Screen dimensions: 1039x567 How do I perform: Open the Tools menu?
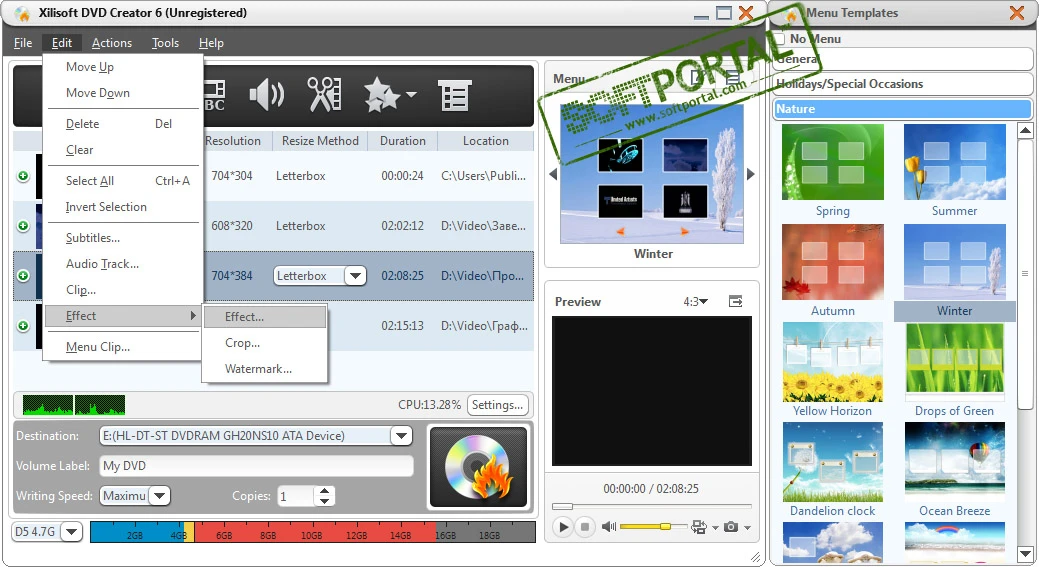[165, 43]
